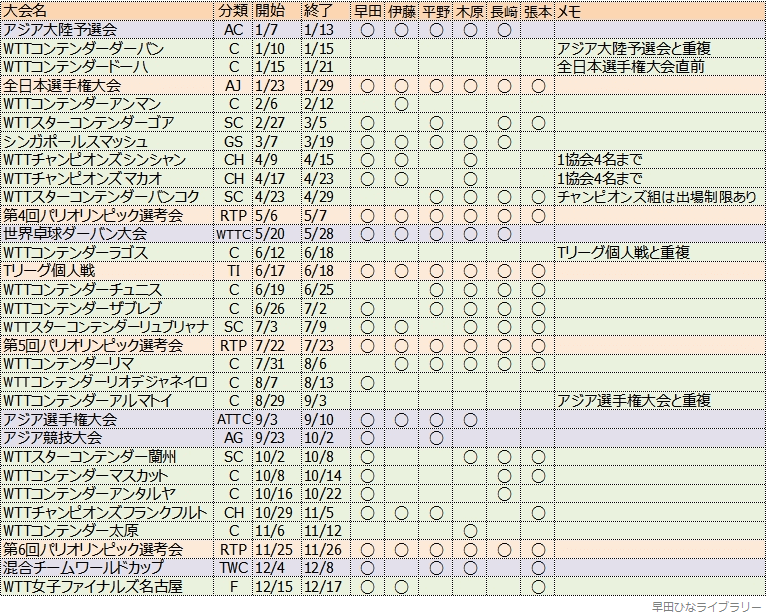Viewport: 766px width, 614px height.
Task: Click the WTTコンテンダーアンタルヤ cell
Action: [x=107, y=494]
